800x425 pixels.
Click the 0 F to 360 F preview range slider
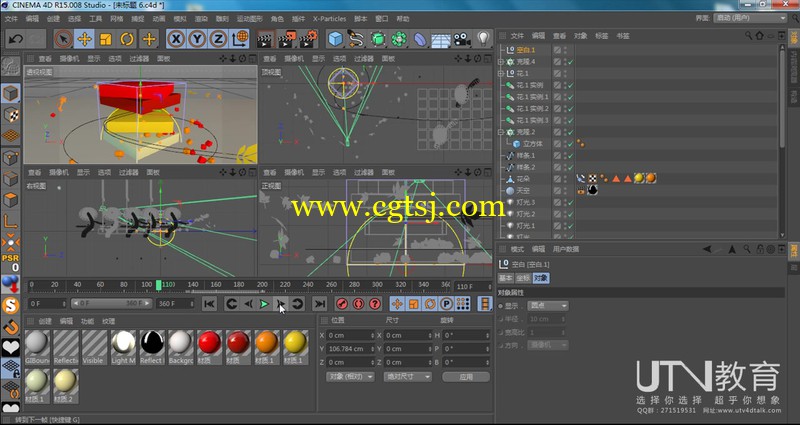[x=111, y=304]
